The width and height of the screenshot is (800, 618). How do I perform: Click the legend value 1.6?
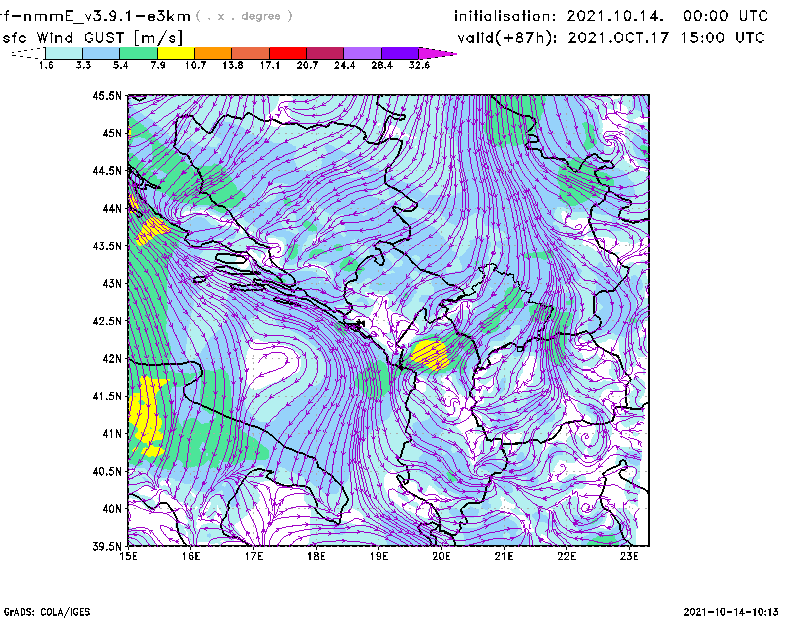46,65
